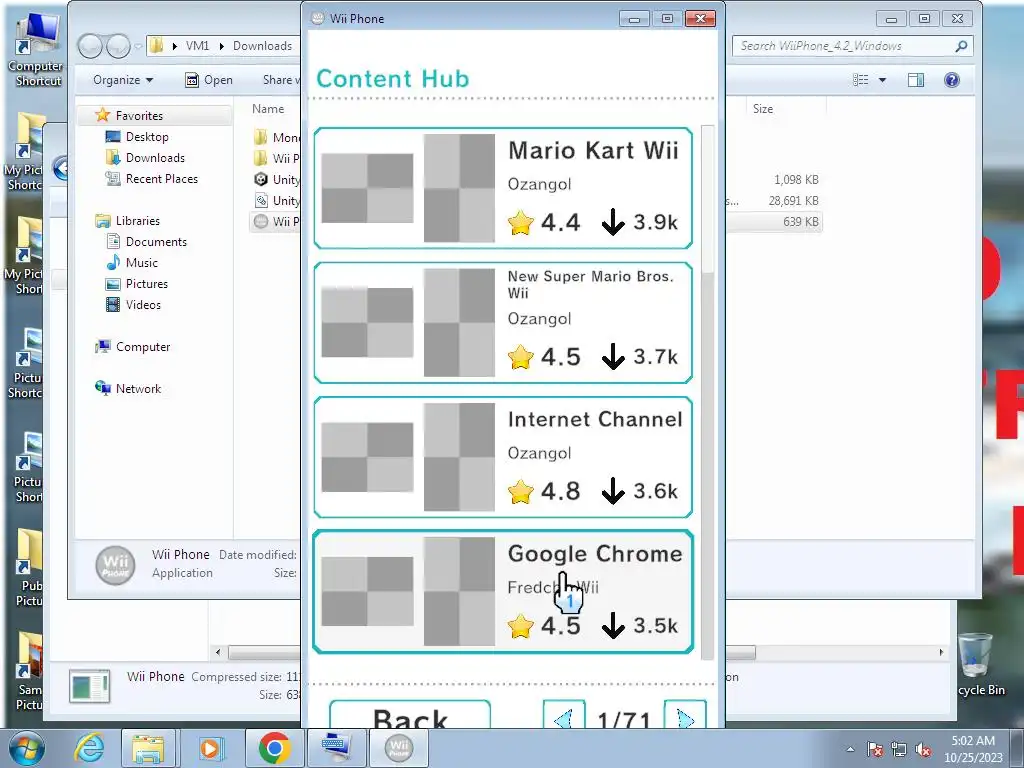Click the Mario Kart Wii download arrow icon
1024x768 pixels.
[x=613, y=222]
